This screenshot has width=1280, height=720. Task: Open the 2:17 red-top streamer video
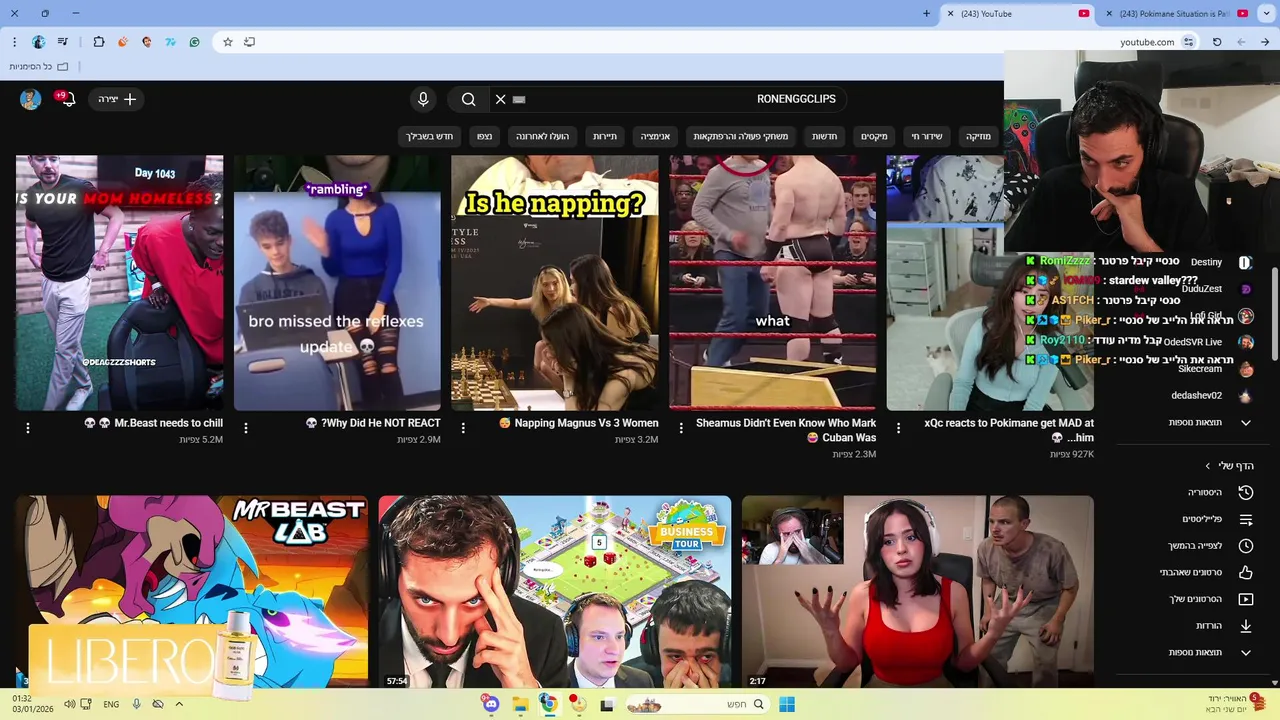coord(918,592)
